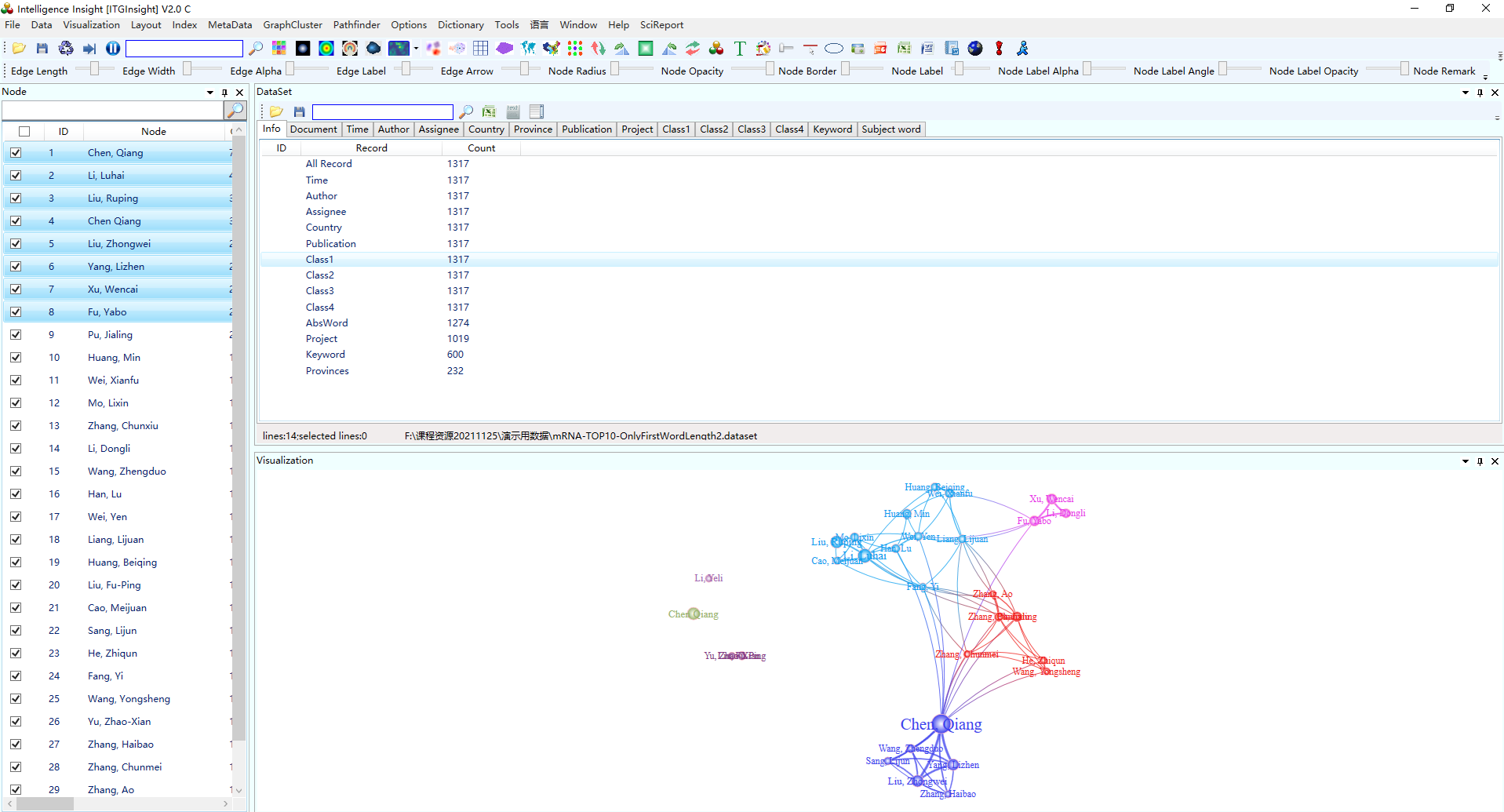The width and height of the screenshot is (1504, 812).
Task: Uncheck the Zhang, Chunxiu node checkbox
Action: (x=16, y=426)
